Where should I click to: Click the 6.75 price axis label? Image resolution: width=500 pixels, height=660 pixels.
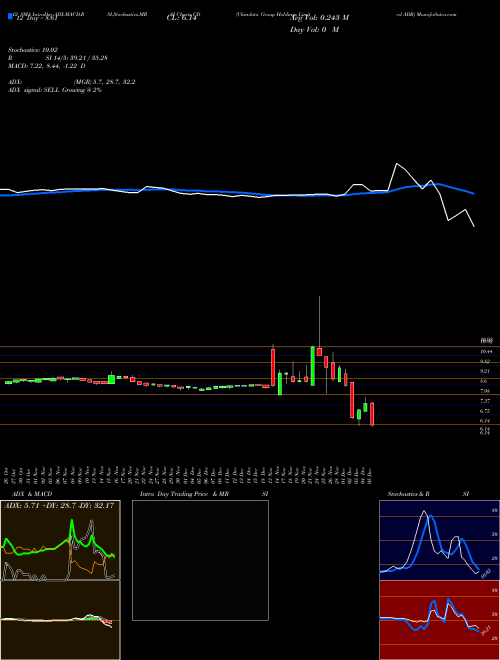click(x=485, y=411)
